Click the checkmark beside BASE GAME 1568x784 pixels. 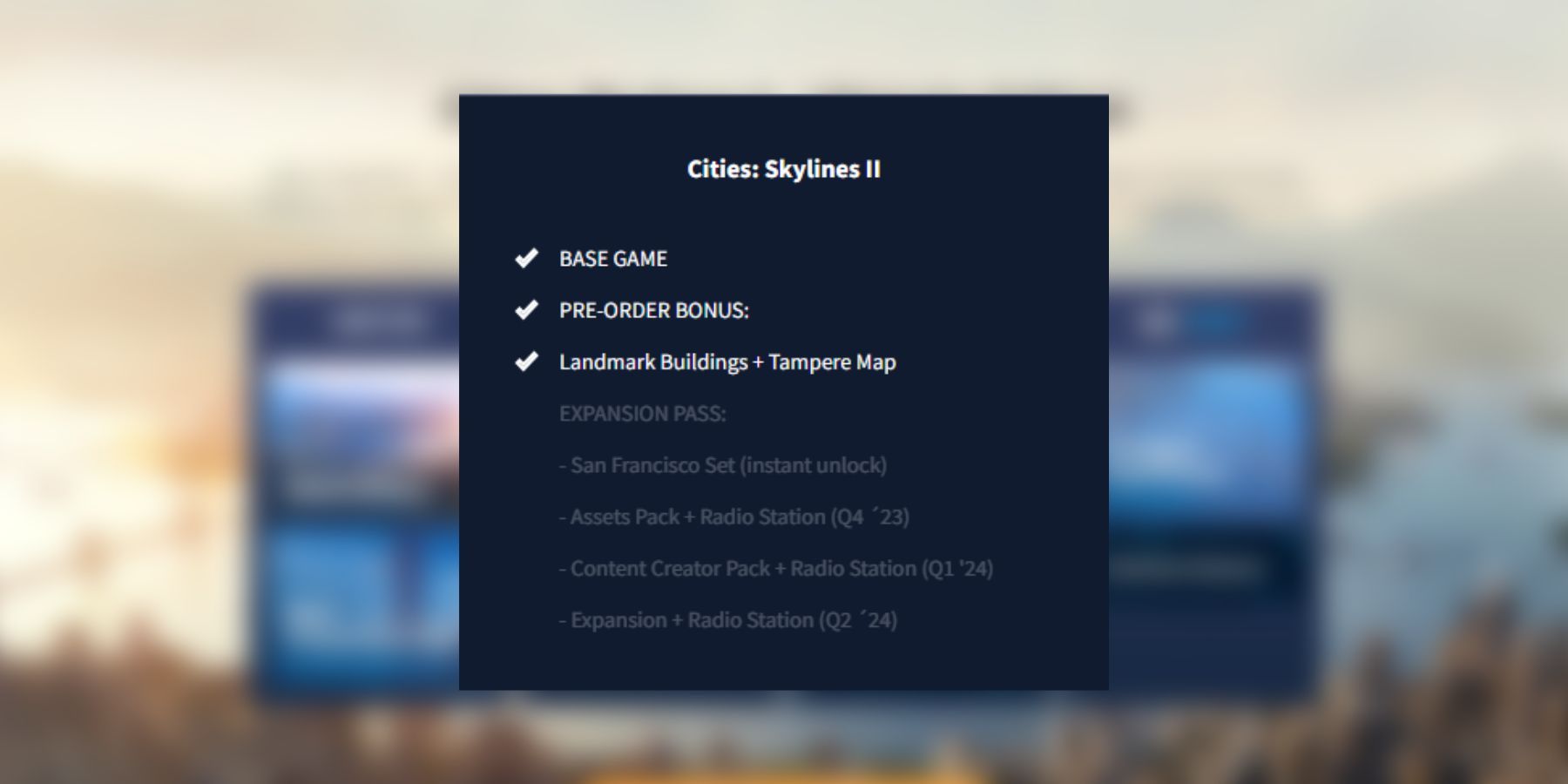coord(526,259)
